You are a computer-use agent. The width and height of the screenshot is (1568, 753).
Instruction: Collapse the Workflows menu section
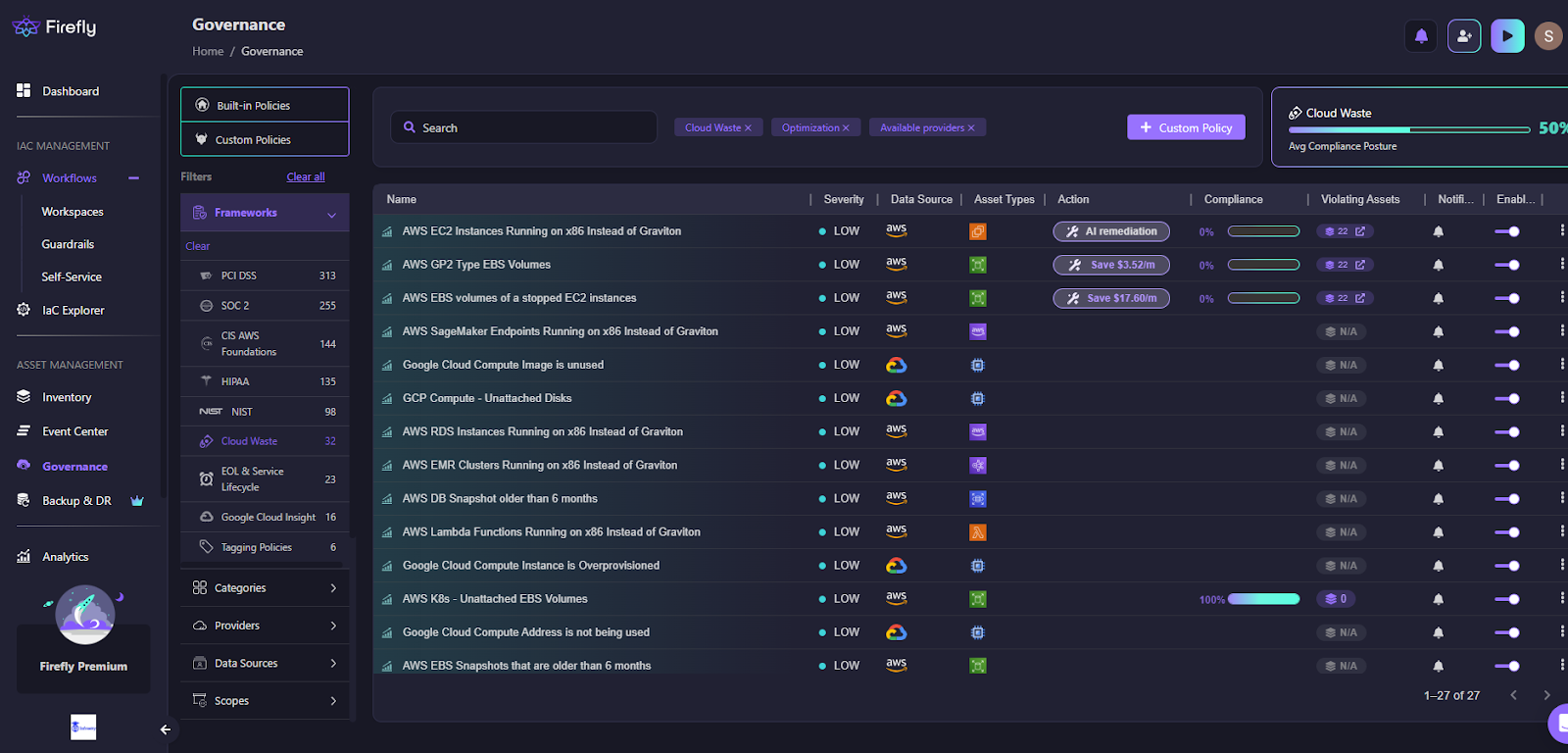133,178
